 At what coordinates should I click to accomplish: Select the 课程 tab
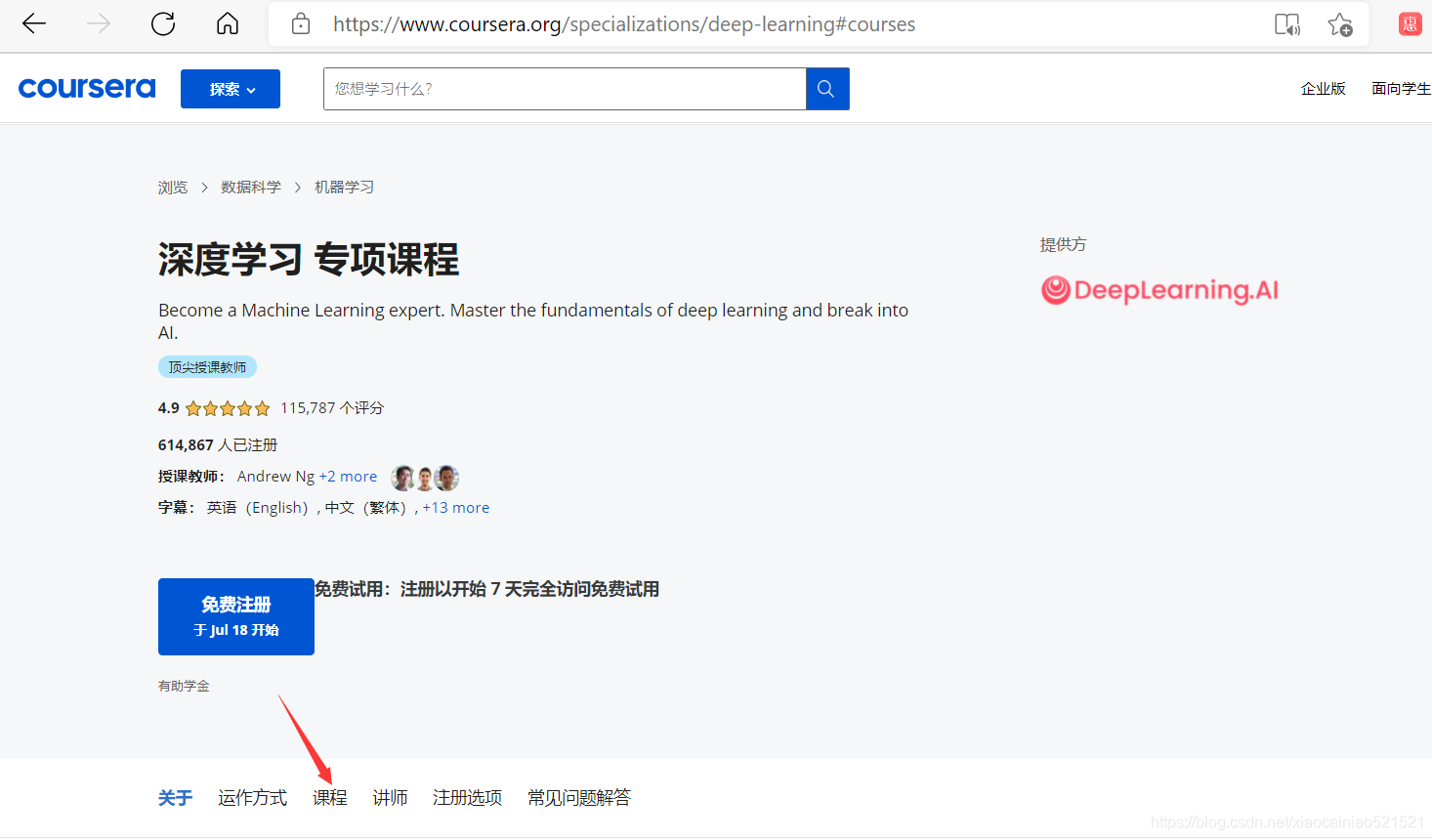(x=330, y=798)
